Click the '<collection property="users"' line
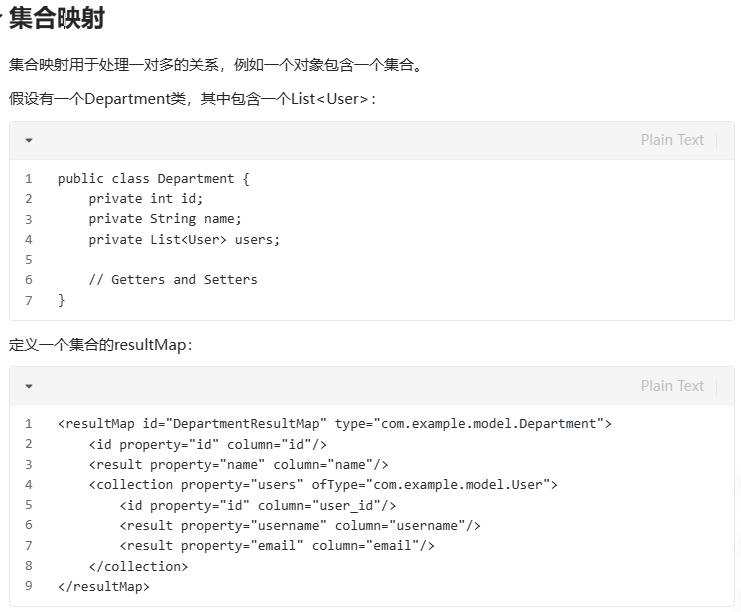Image resolution: width=741 pixels, height=612 pixels. pos(323,485)
